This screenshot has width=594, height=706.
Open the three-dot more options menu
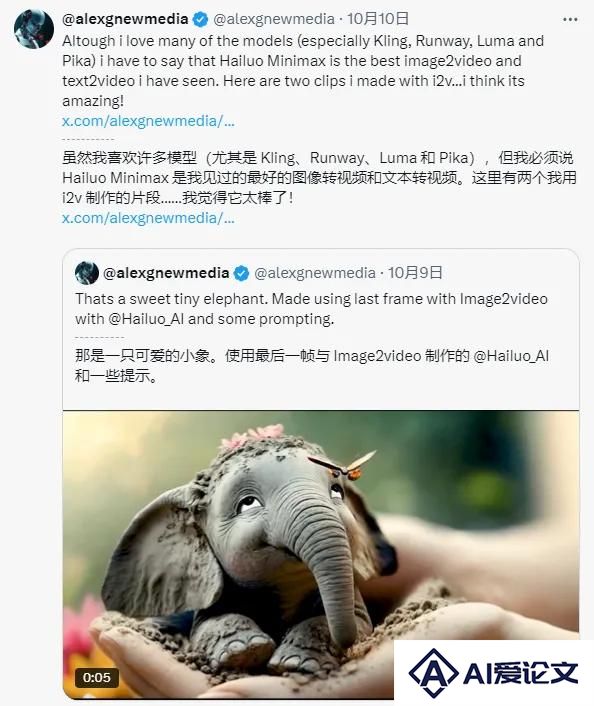point(570,19)
